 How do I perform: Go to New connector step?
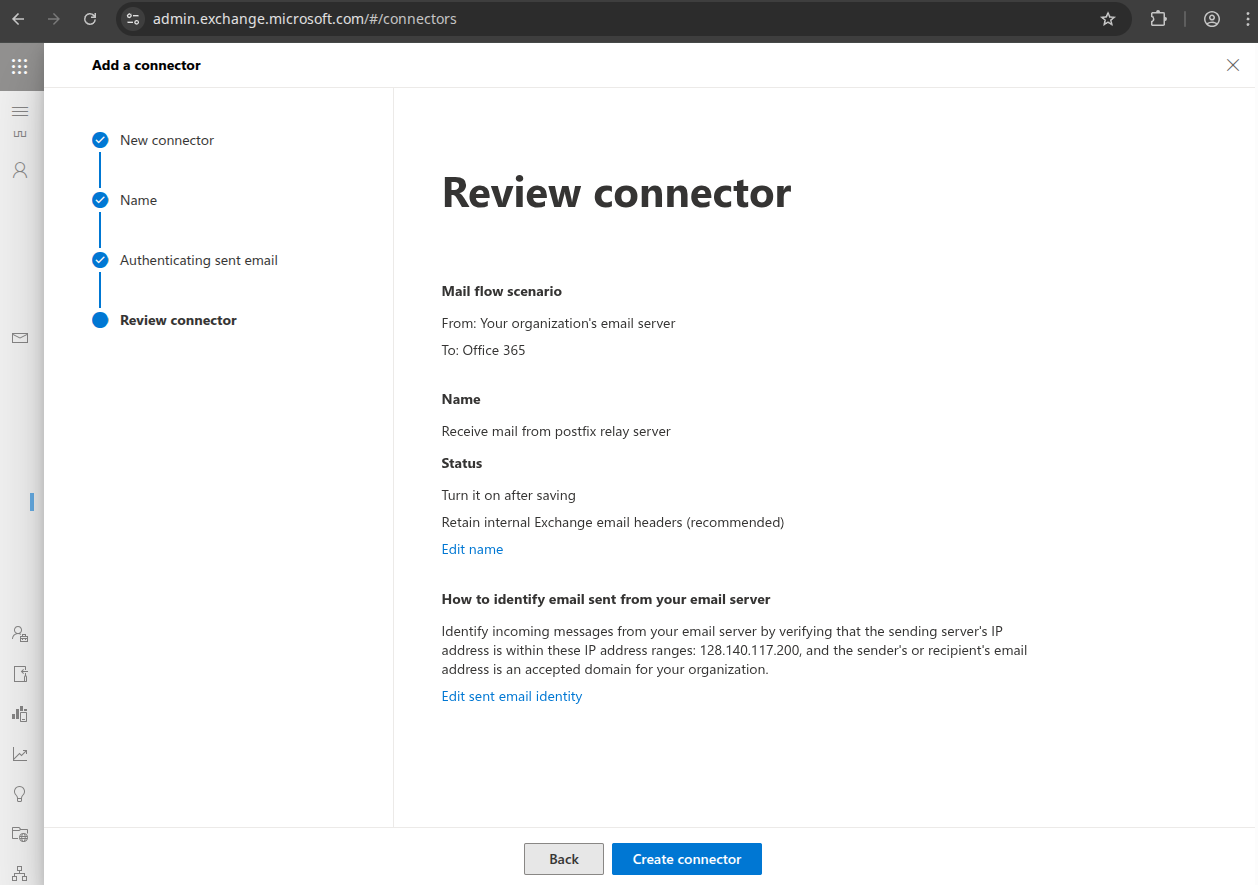[153, 140]
